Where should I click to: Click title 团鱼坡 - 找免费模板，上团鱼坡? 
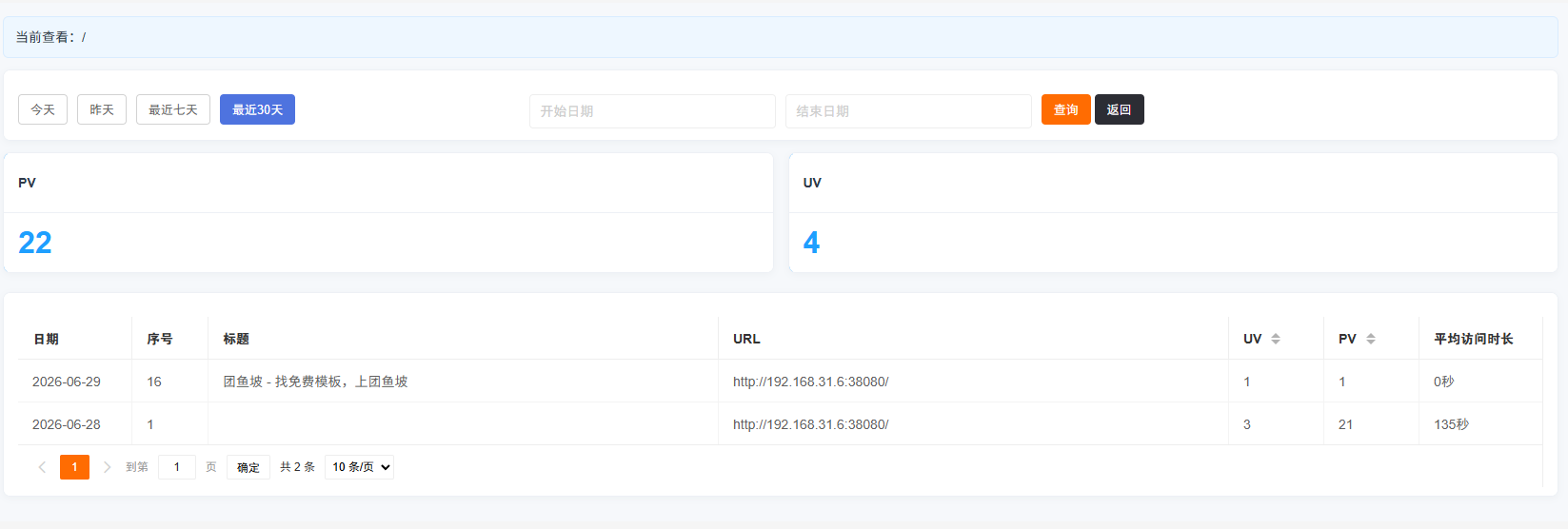click(x=315, y=382)
